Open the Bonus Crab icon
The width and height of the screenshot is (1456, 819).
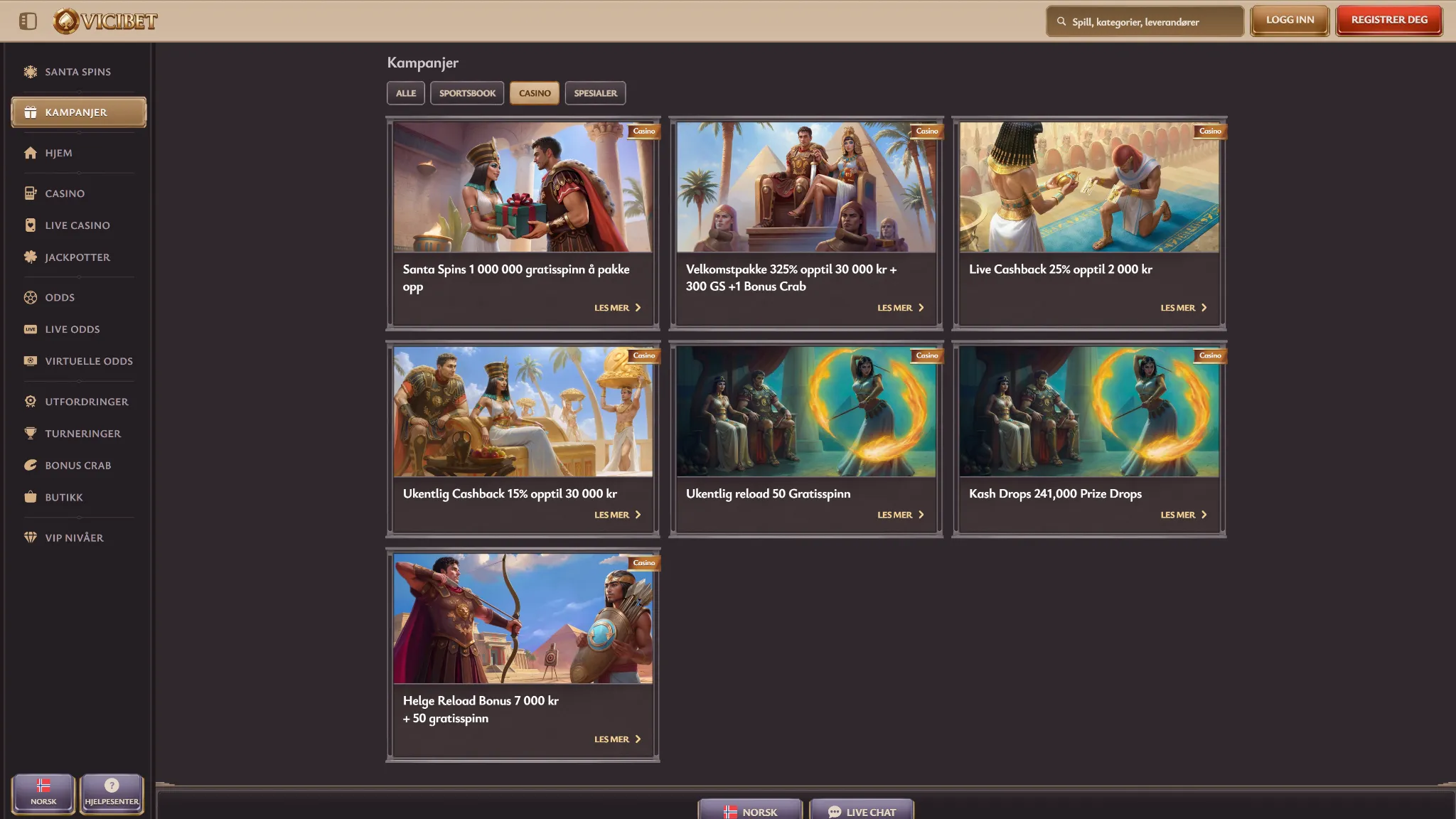point(30,466)
